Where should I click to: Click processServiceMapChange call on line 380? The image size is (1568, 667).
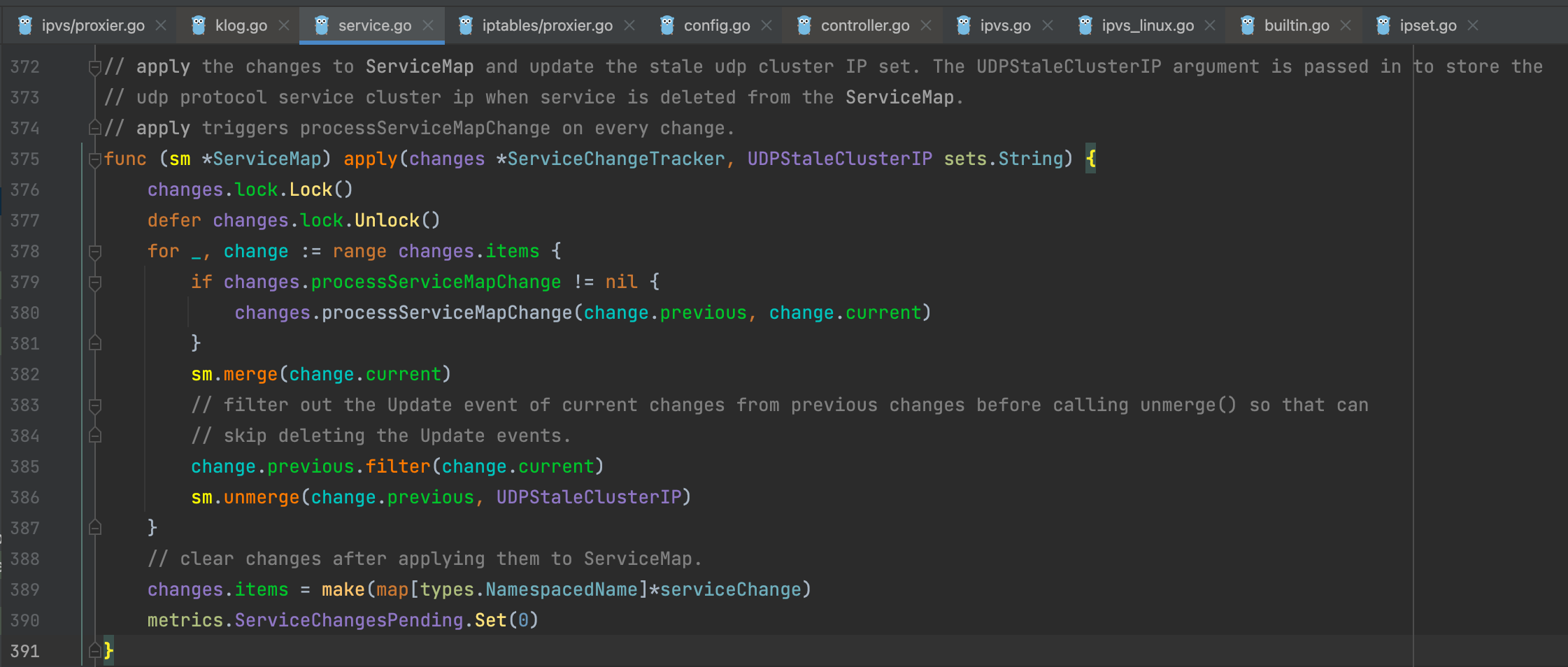click(447, 313)
